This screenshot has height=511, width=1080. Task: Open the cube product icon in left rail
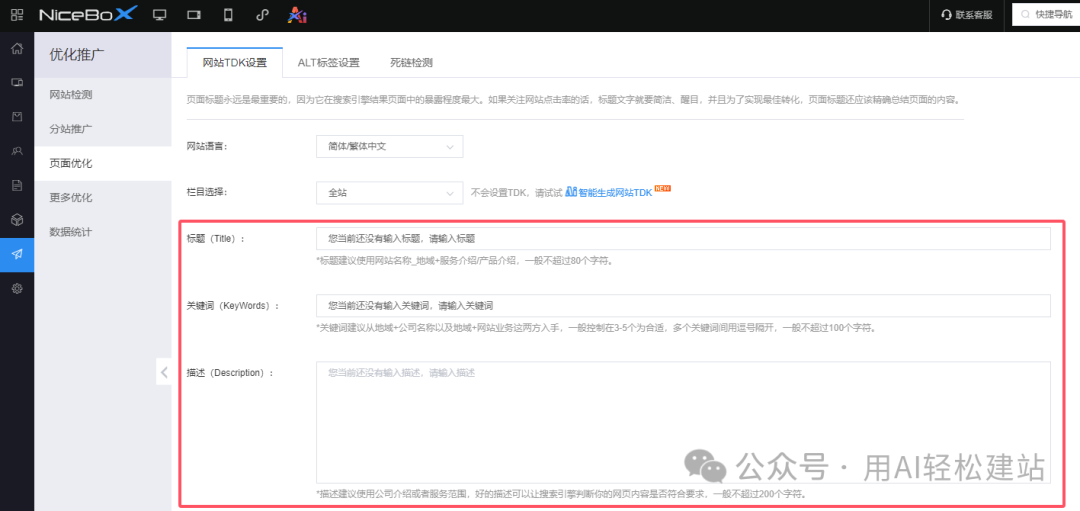pyautogui.click(x=17, y=220)
